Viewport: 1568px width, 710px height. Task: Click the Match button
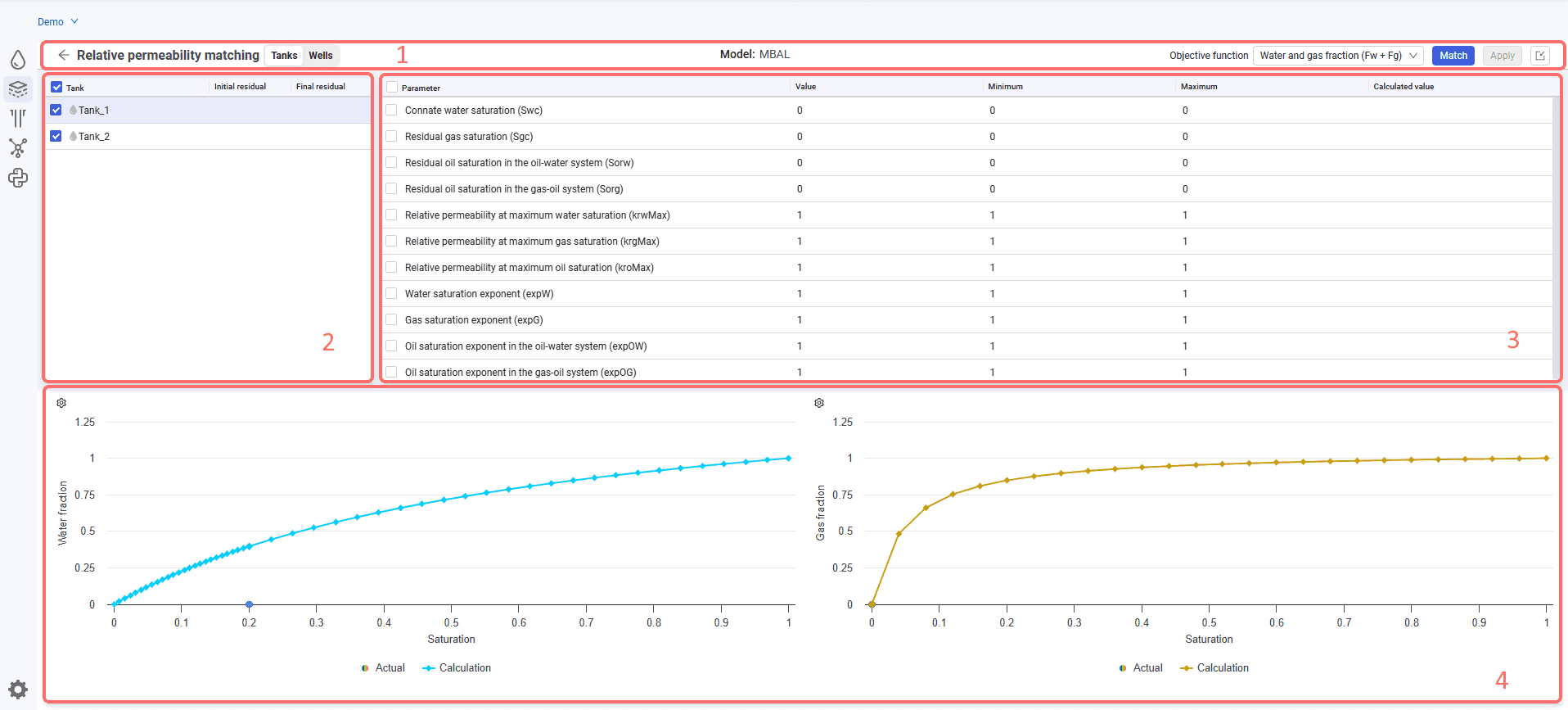1453,56
